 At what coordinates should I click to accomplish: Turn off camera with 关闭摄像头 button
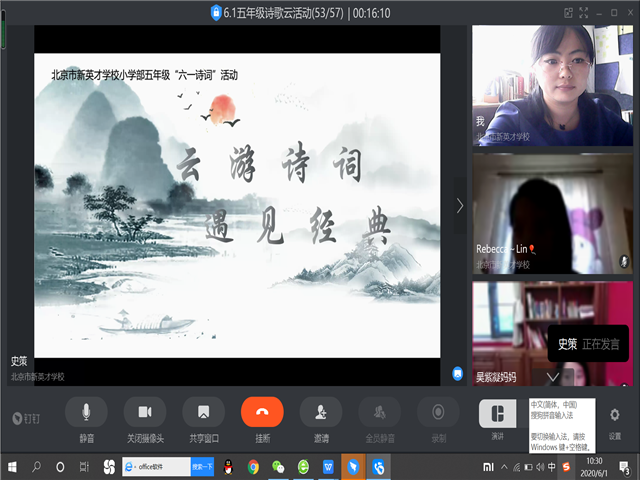(x=145, y=412)
